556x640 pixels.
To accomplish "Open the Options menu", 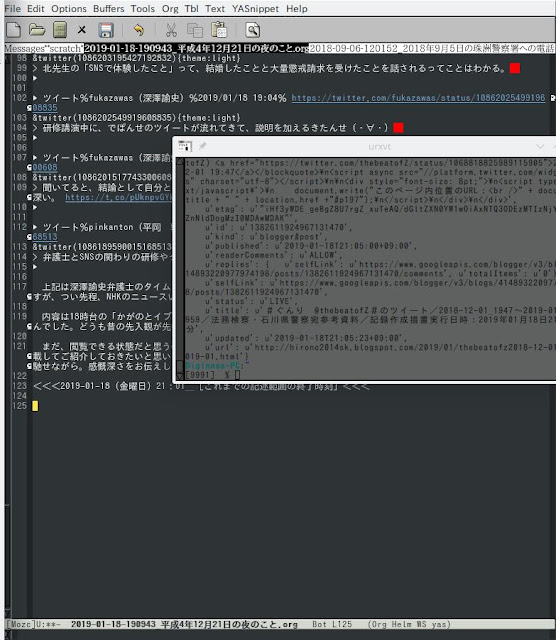I will pyautogui.click(x=69, y=9).
